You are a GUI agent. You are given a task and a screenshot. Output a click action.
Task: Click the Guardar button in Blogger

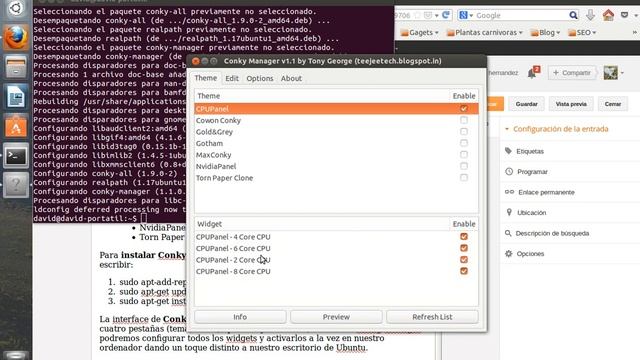coord(526,104)
